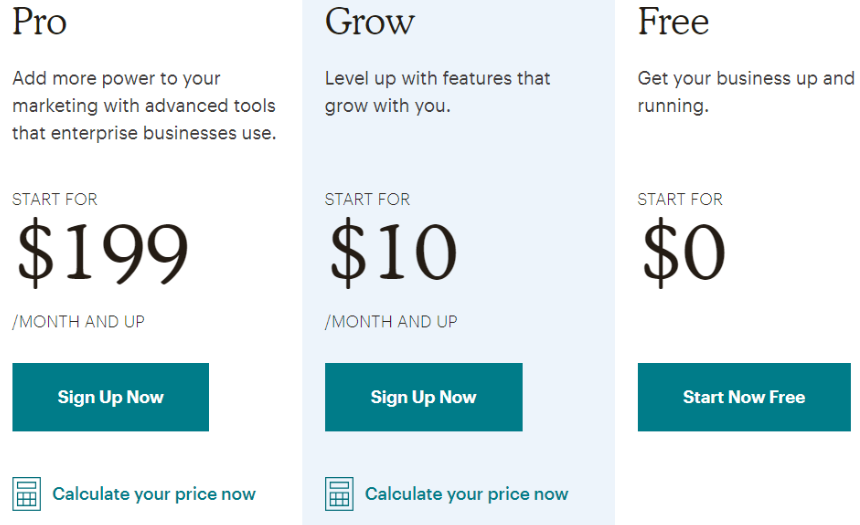The image size is (860, 525).
Task: Click the Pro plan description about advanced tools
Action: click(x=144, y=105)
